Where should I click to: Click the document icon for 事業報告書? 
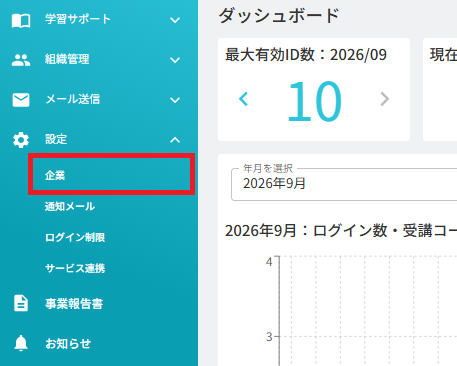click(21, 303)
